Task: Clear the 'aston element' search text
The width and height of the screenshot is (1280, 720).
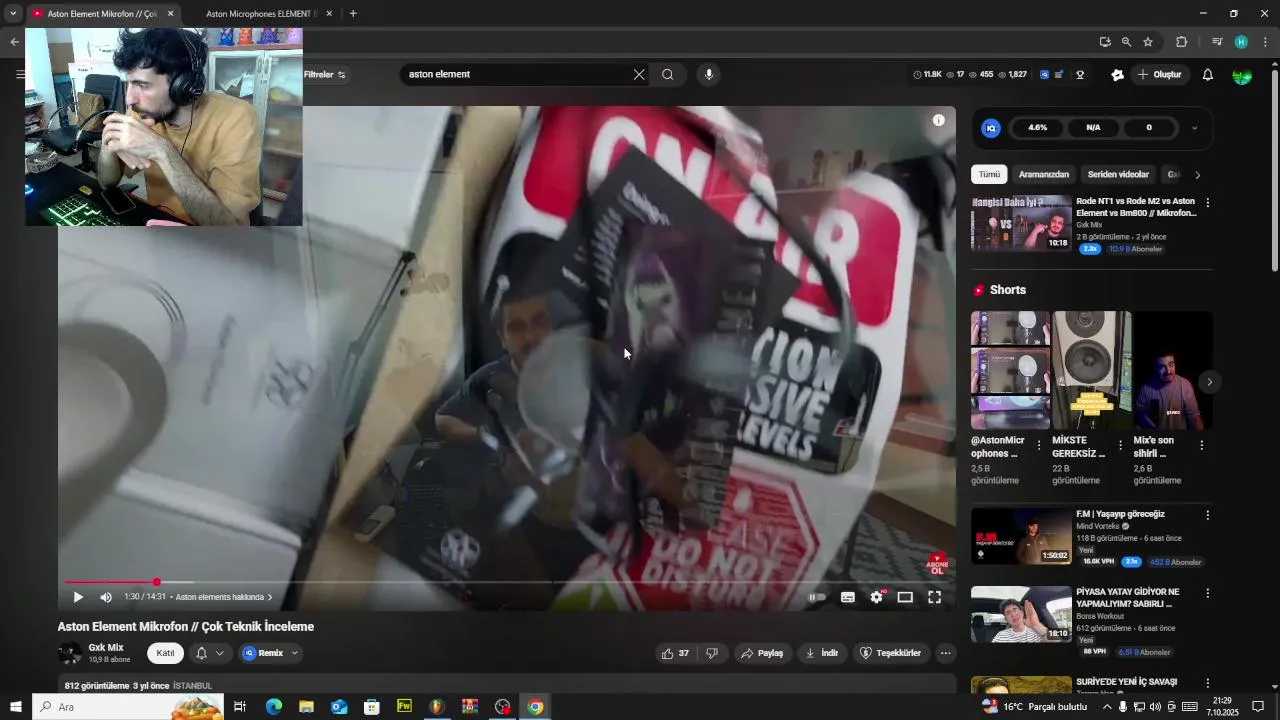Action: pos(639,74)
